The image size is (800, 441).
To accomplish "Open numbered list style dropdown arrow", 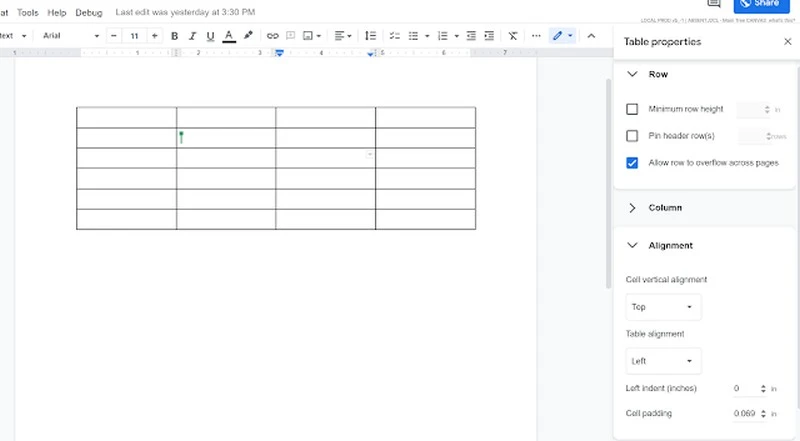I will 457,36.
